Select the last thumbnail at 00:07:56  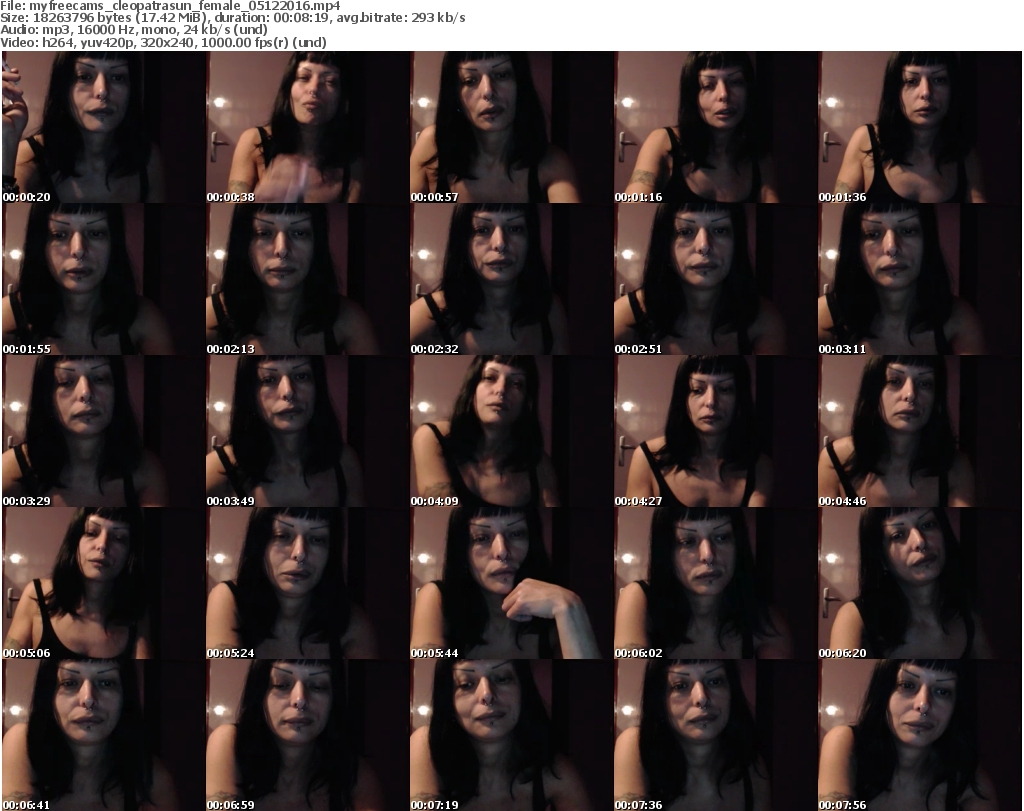pos(917,735)
